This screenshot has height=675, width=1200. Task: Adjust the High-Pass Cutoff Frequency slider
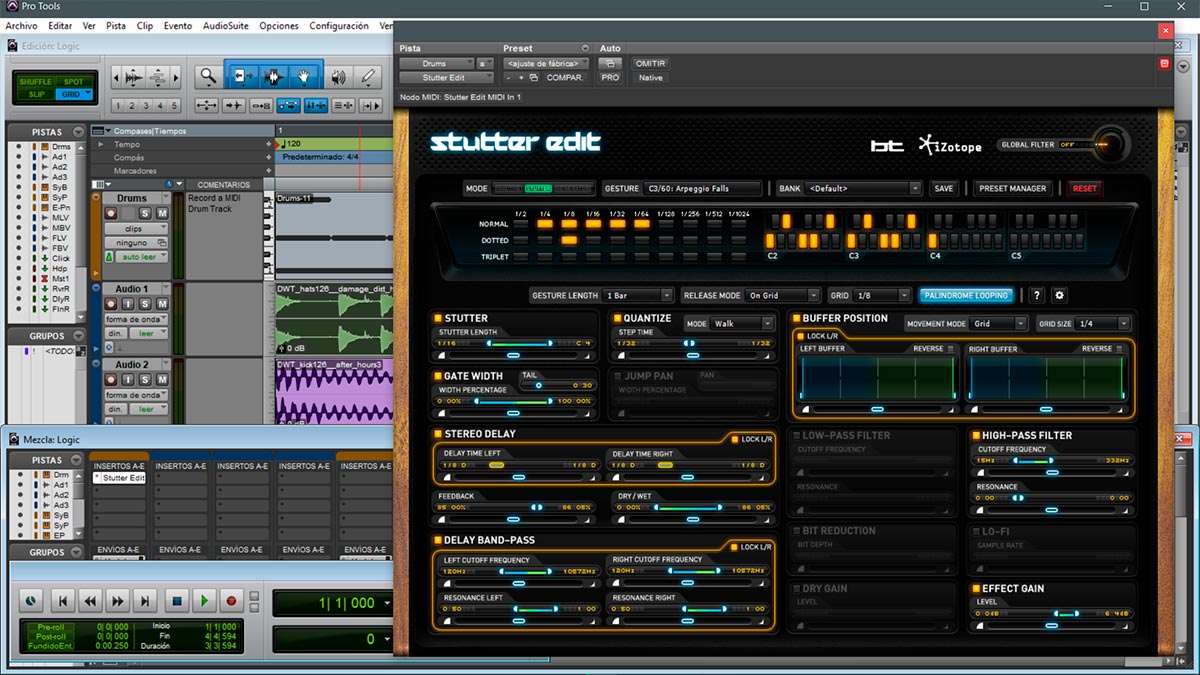[1052, 460]
